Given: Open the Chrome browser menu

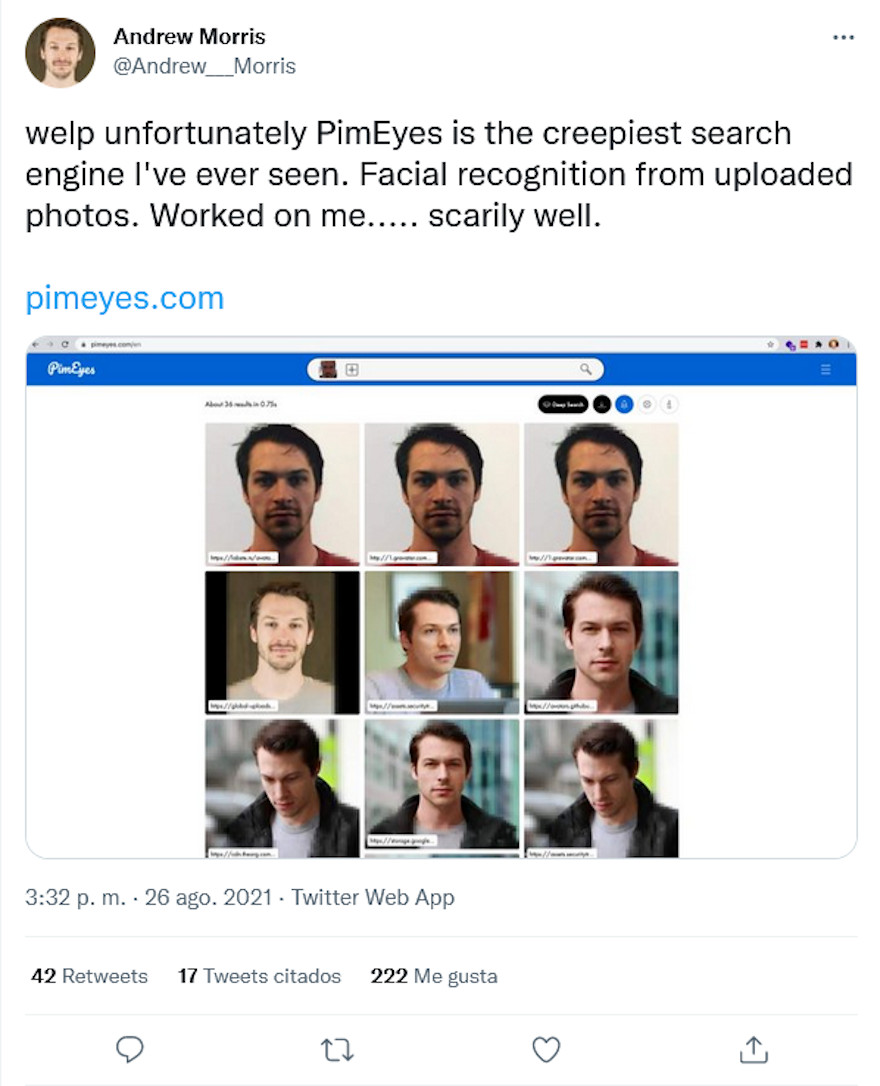Looking at the screenshot, I should coord(848,343).
